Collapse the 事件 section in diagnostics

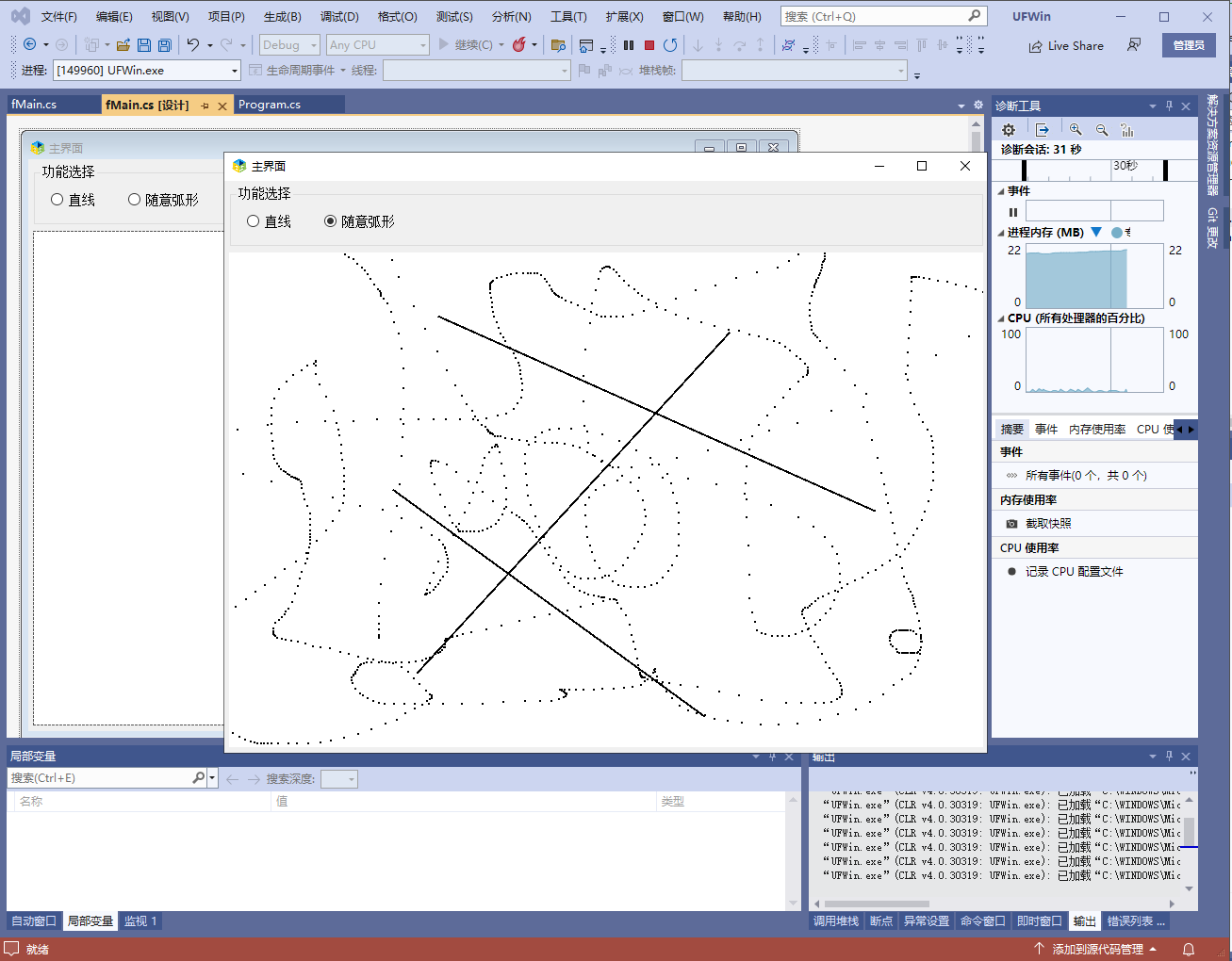click(1001, 191)
